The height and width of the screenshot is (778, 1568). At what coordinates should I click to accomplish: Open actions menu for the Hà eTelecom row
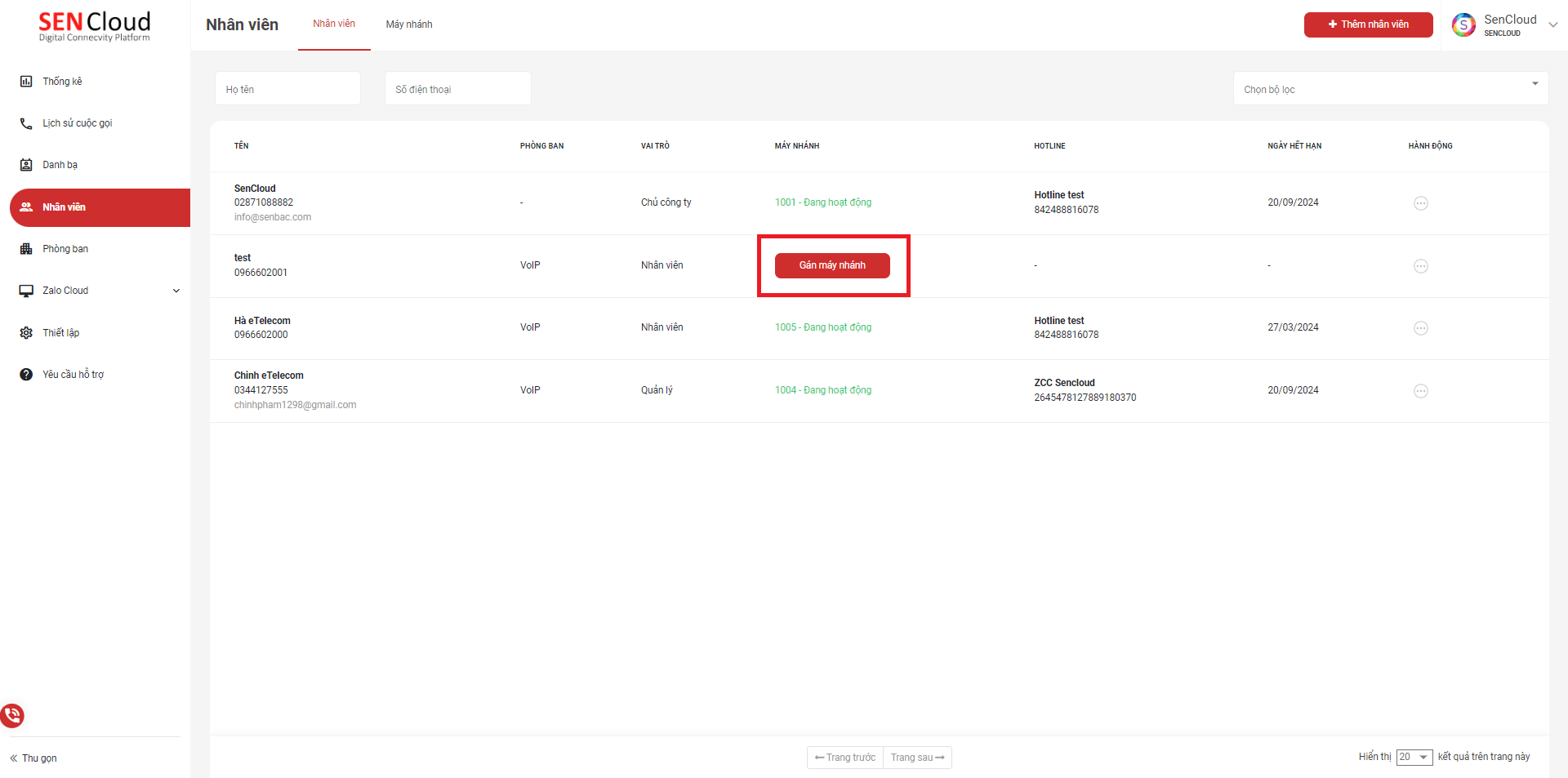(1420, 328)
